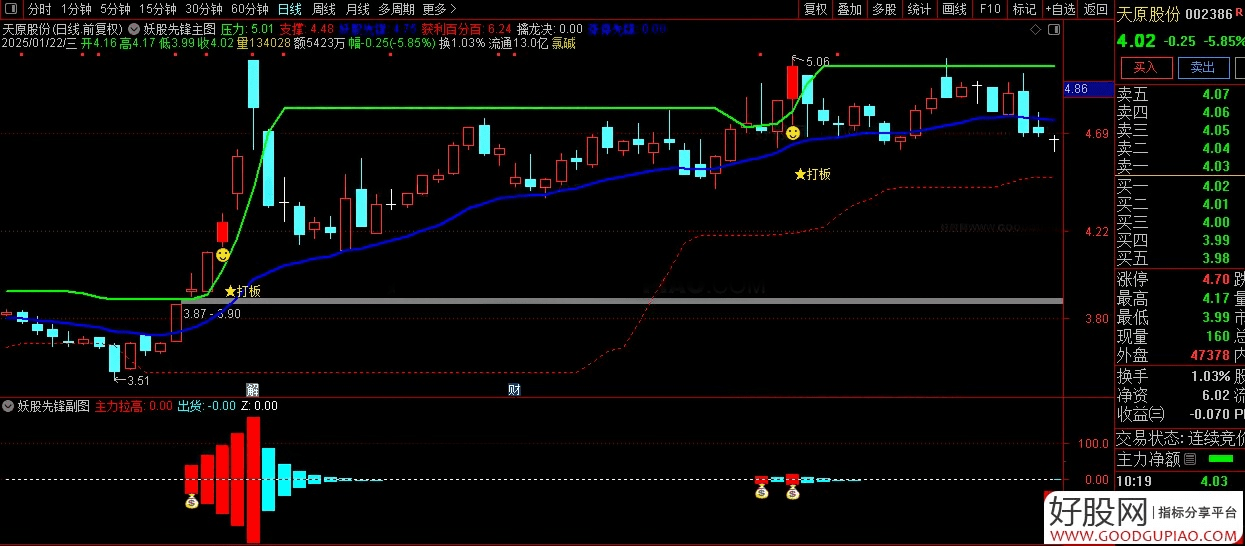Click the 叠加 overlay button
The image size is (1245, 546).
(850, 9)
